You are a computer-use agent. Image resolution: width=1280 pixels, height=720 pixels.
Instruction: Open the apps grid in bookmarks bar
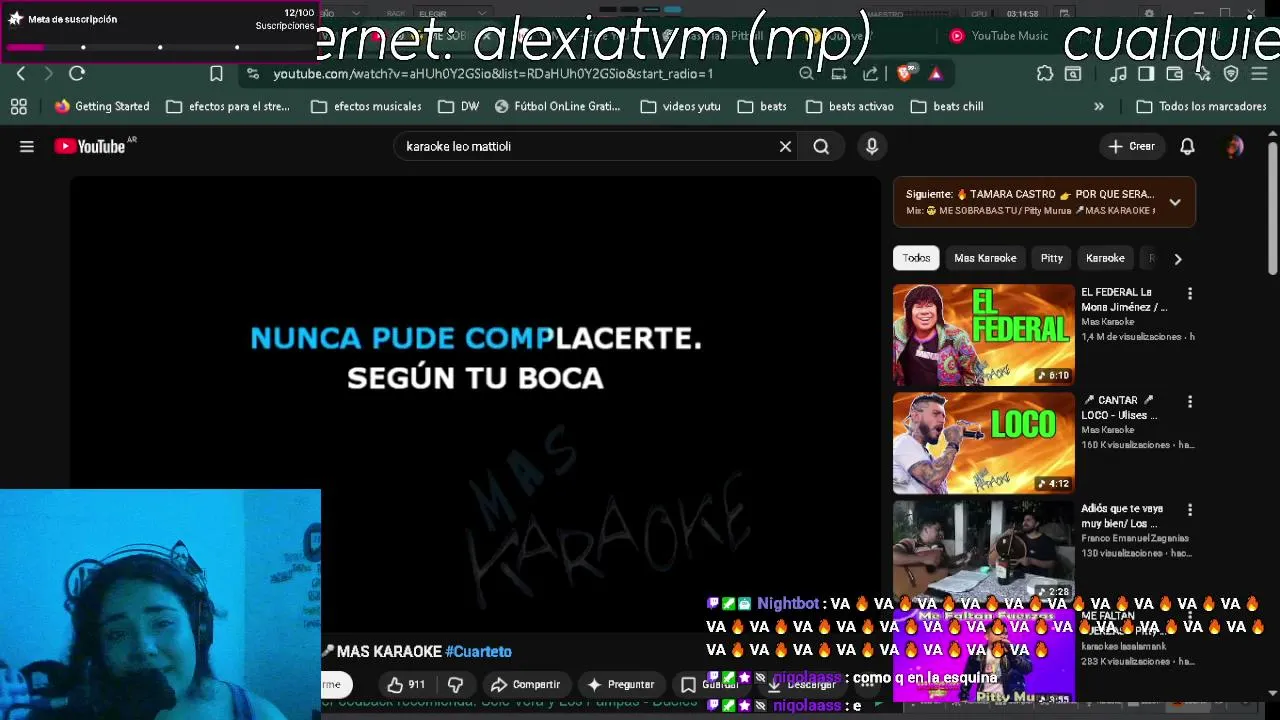point(18,107)
